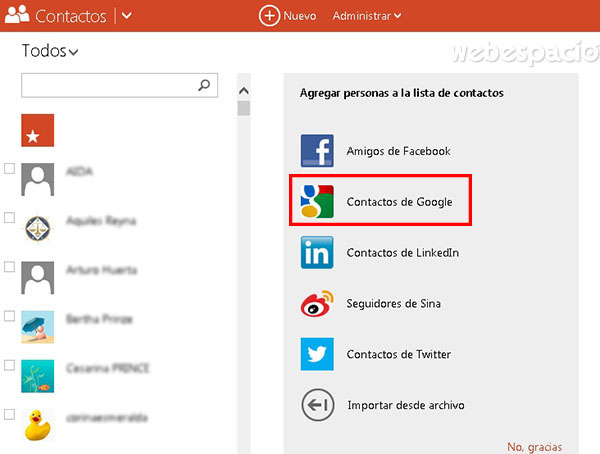
Task: Click the Facebook logo icon
Action: (x=317, y=150)
